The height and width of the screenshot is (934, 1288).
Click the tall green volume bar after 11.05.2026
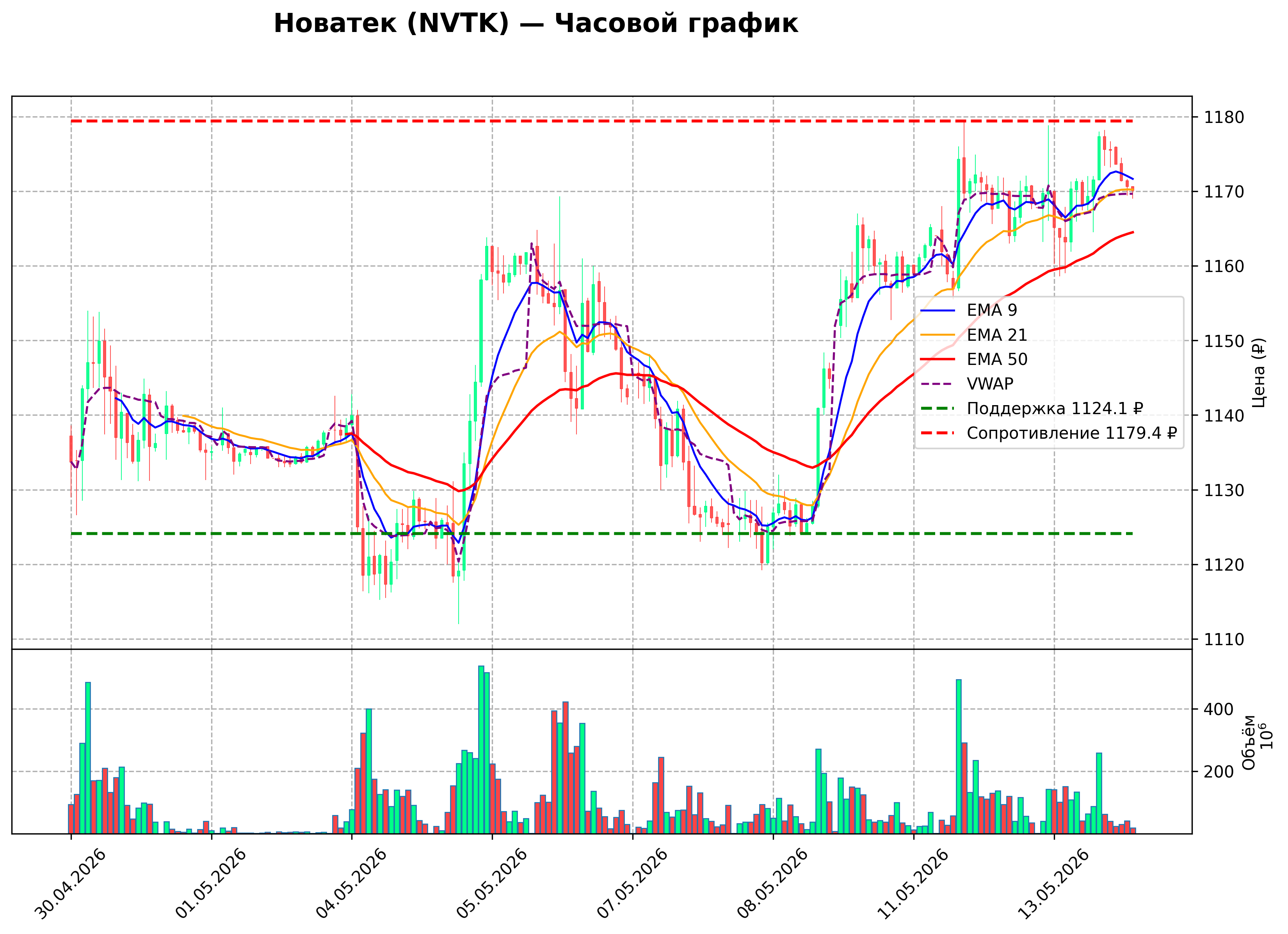tap(959, 756)
